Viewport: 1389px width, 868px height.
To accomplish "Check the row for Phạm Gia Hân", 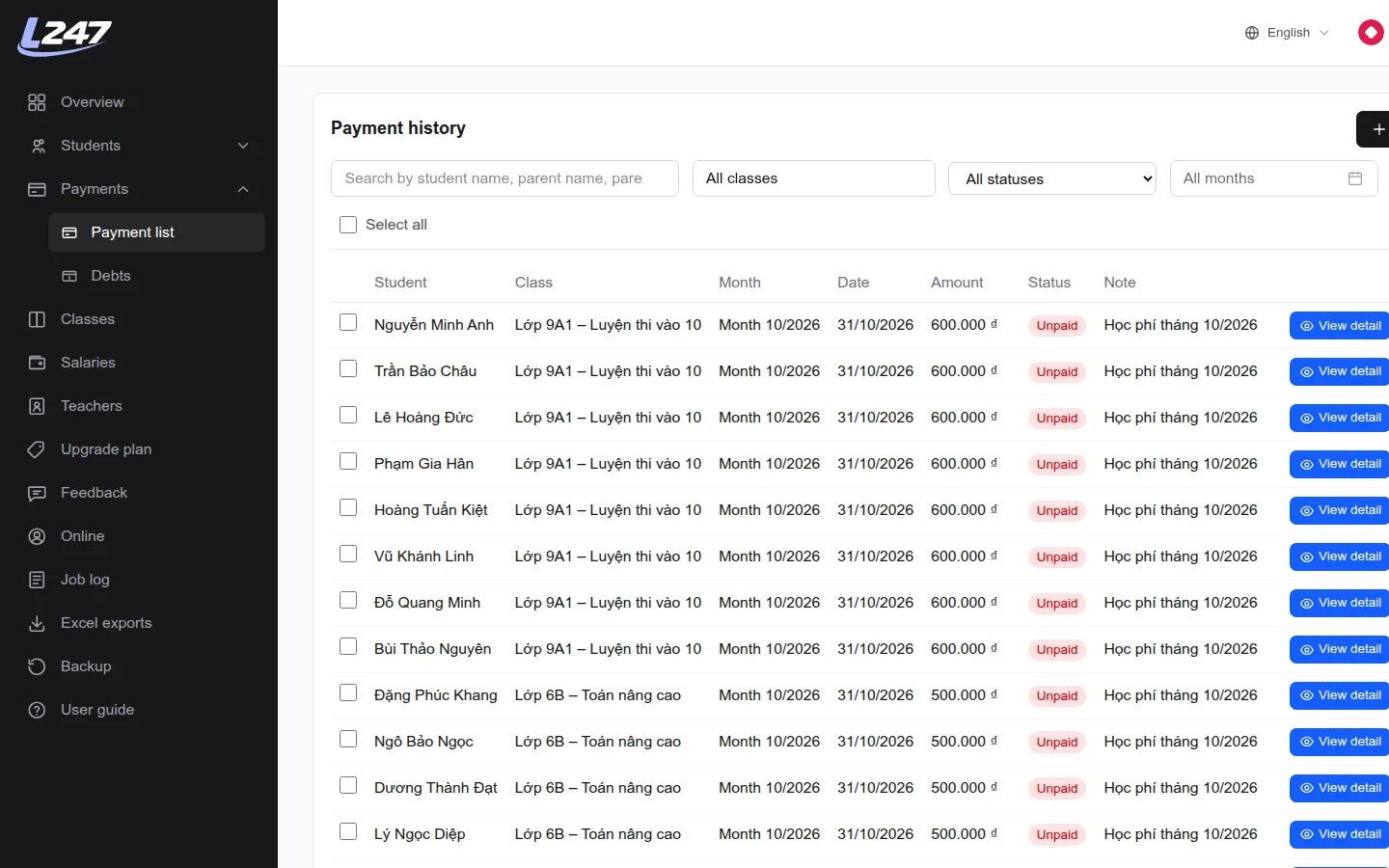I will pyautogui.click(x=348, y=462).
